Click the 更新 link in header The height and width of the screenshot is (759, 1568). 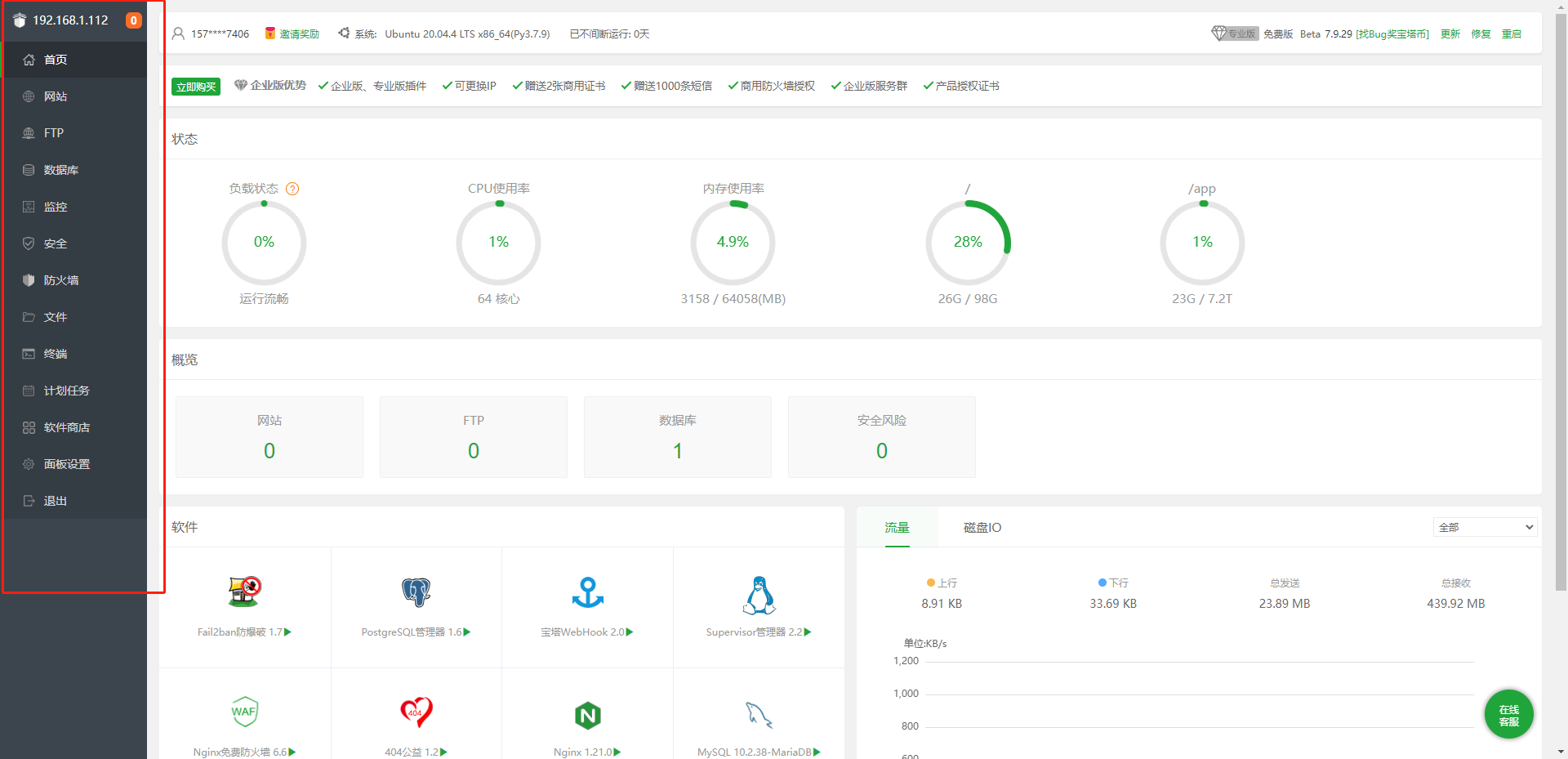[1450, 33]
